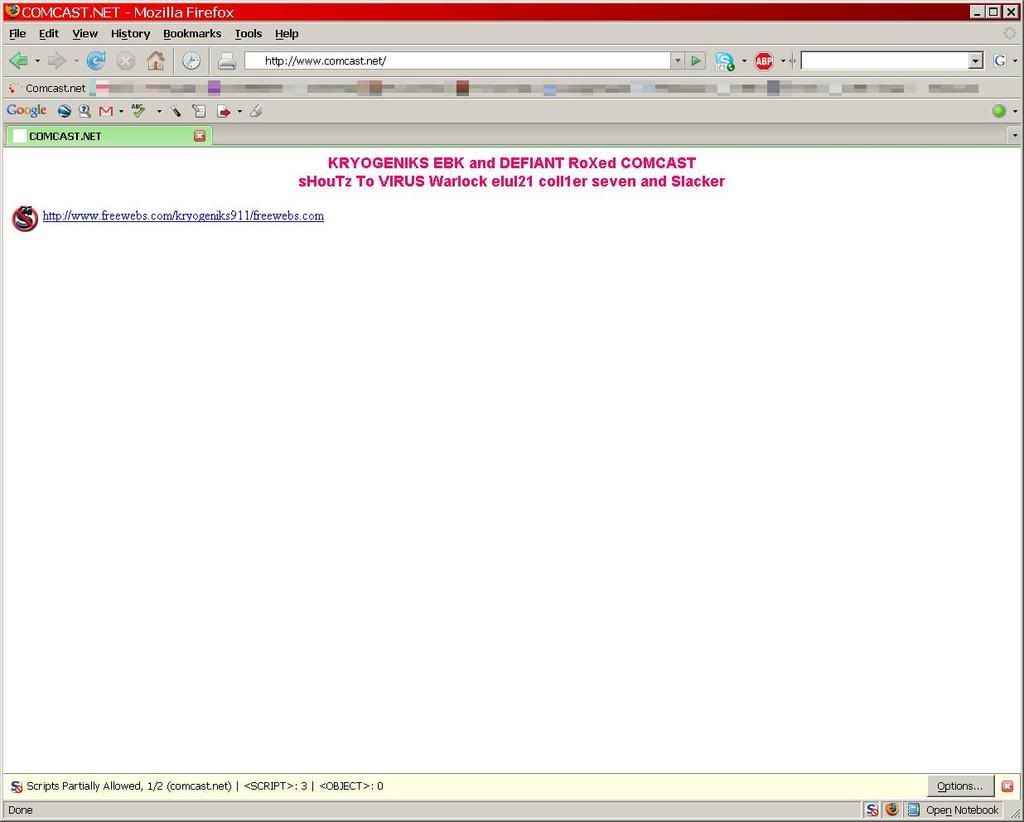Image resolution: width=1024 pixels, height=822 pixels.
Task: Open the Bookmarks menu
Action: coord(192,34)
